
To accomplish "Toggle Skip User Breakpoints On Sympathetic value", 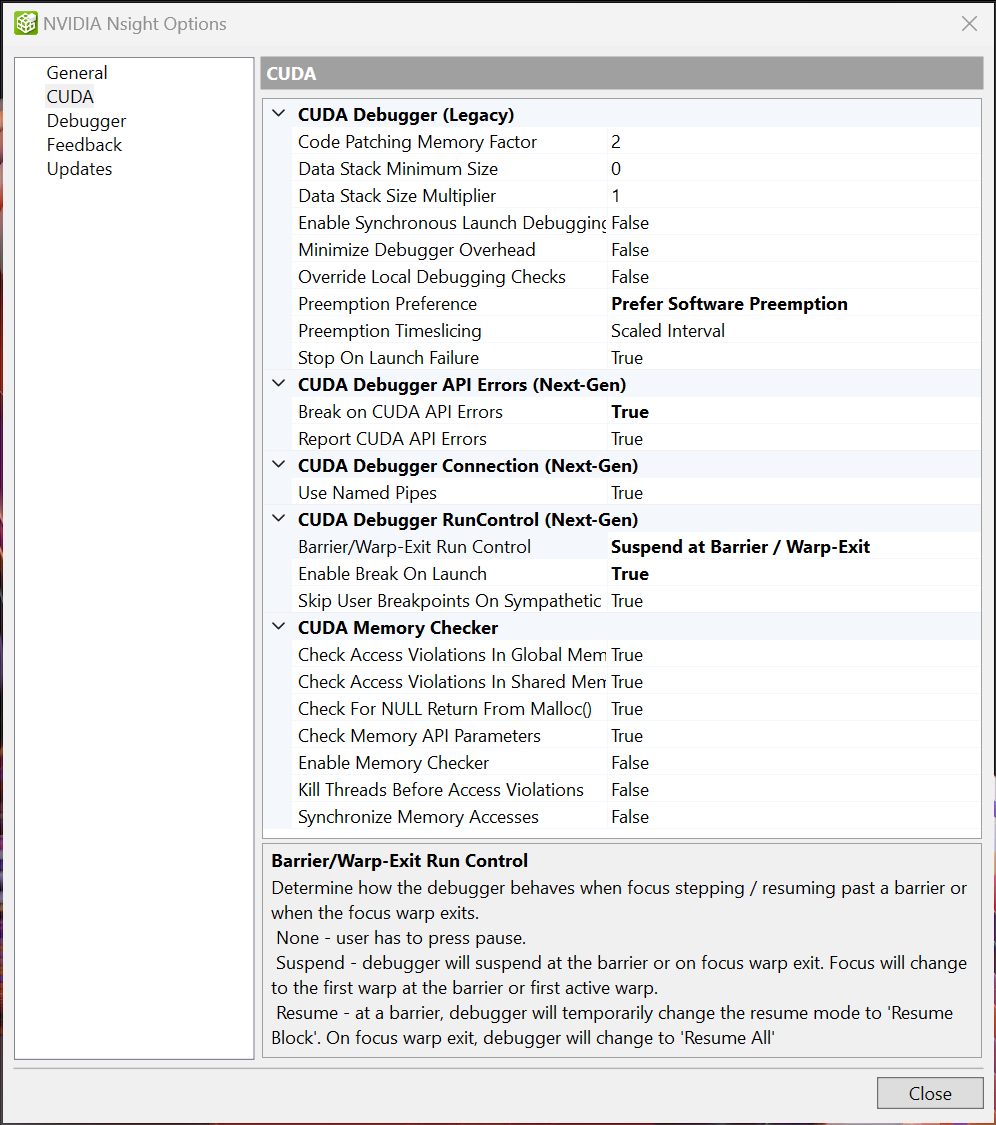I will 793,601.
